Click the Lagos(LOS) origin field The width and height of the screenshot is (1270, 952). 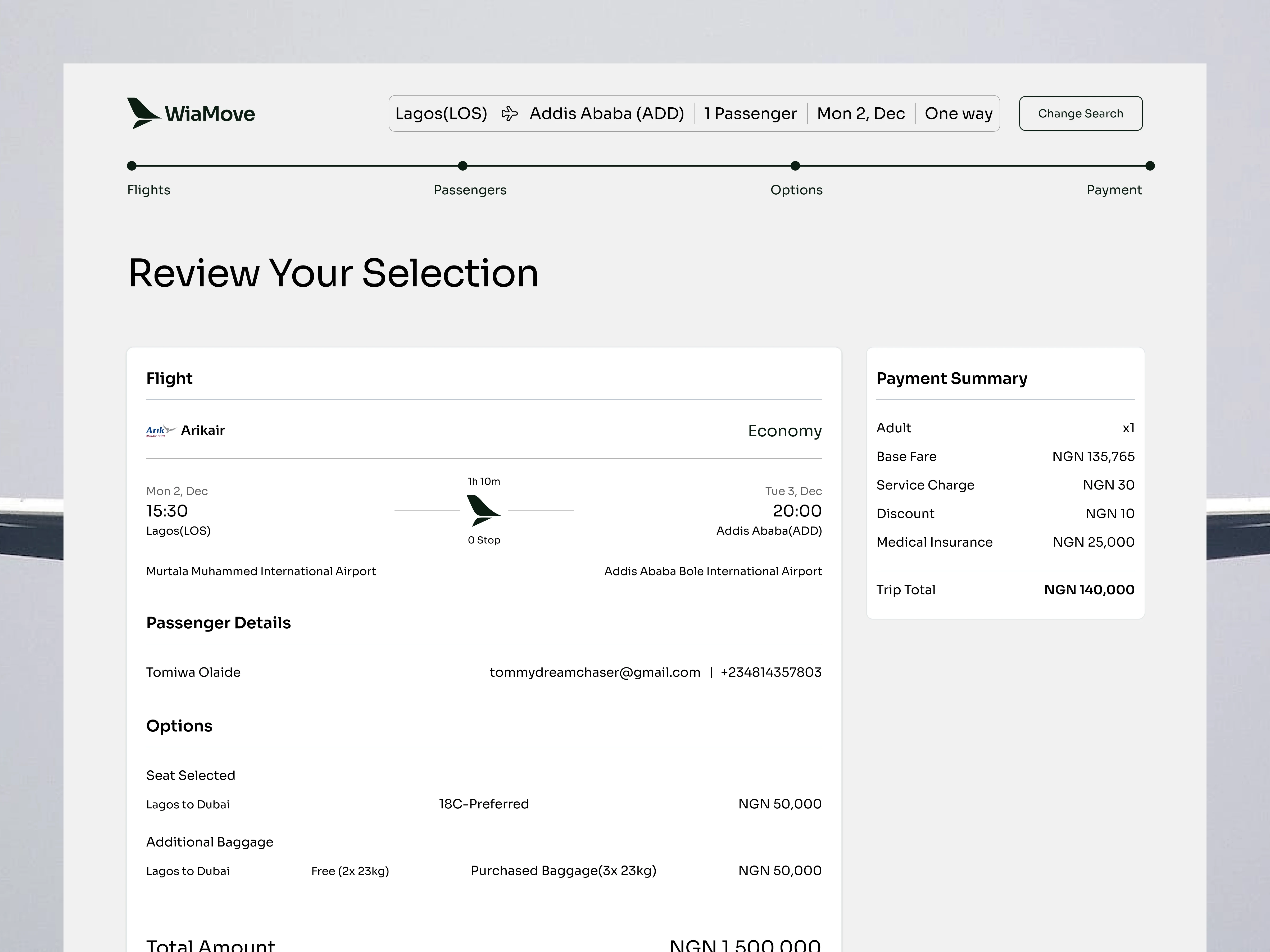[441, 114]
